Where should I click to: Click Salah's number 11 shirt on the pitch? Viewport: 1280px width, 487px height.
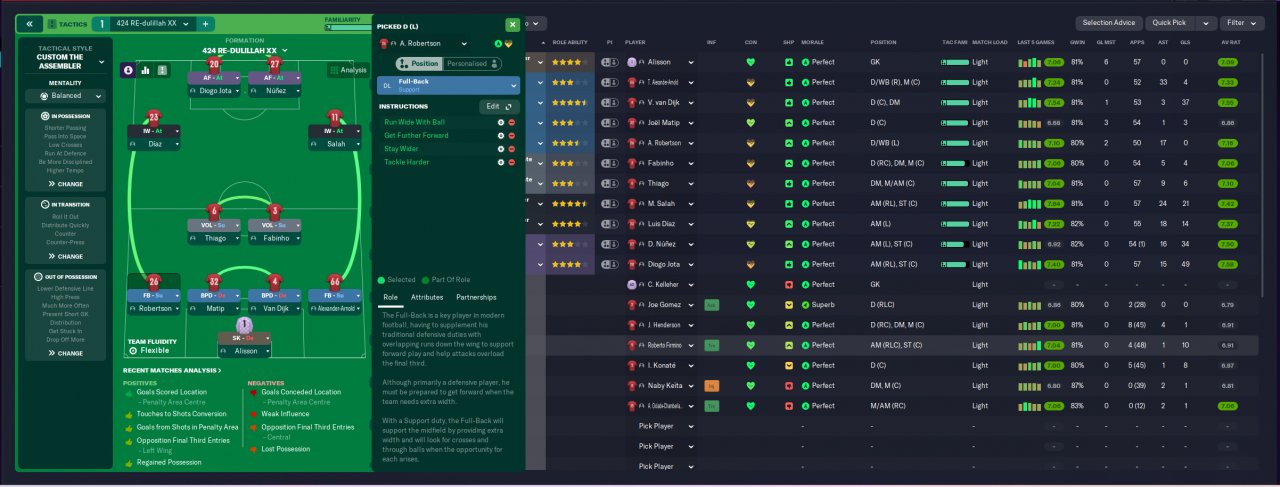click(x=334, y=117)
